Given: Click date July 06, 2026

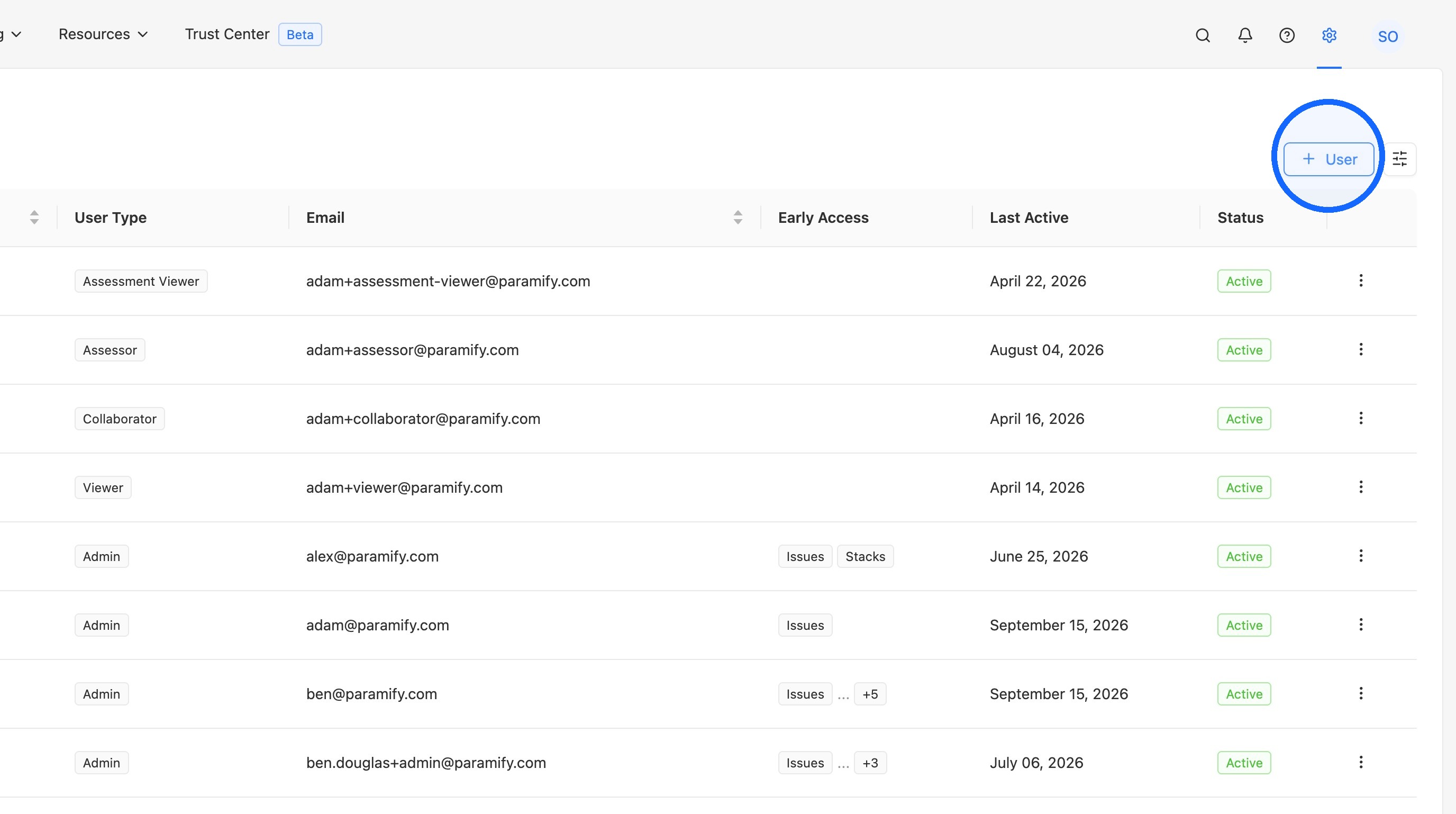Looking at the screenshot, I should click(1036, 763).
